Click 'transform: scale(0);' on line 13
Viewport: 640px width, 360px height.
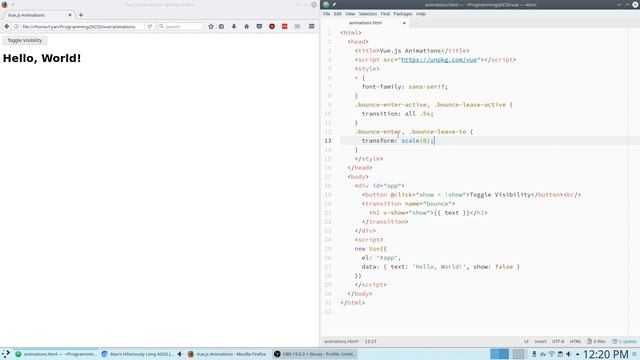point(398,141)
